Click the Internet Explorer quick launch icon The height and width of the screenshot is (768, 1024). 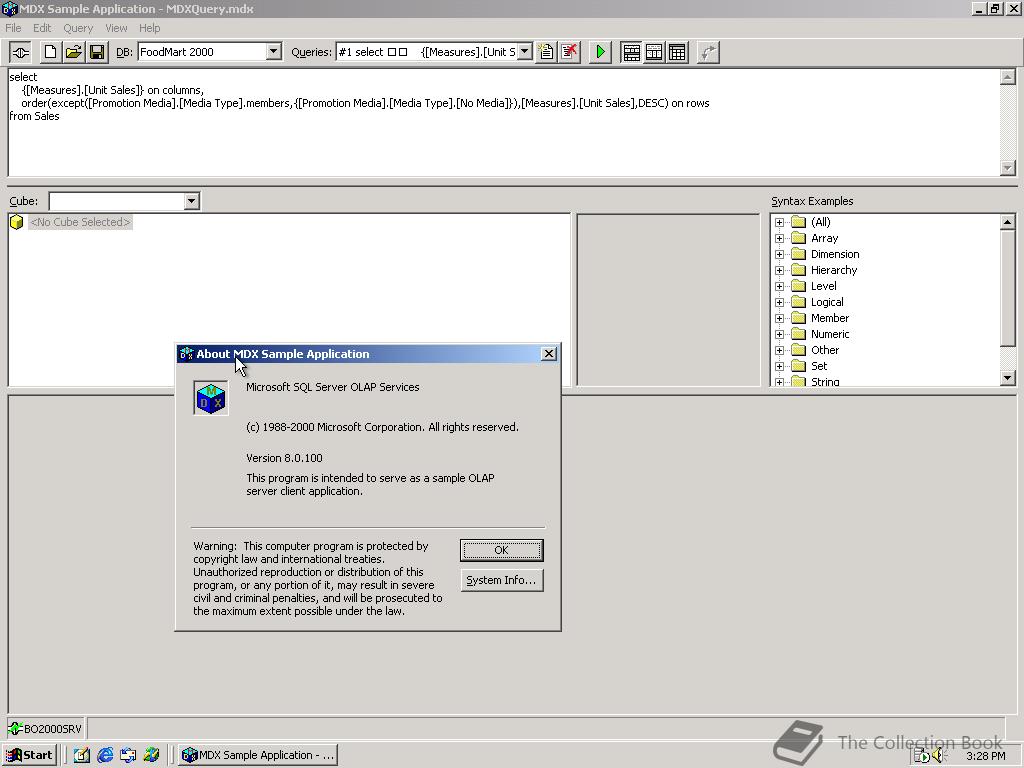[x=104, y=755]
